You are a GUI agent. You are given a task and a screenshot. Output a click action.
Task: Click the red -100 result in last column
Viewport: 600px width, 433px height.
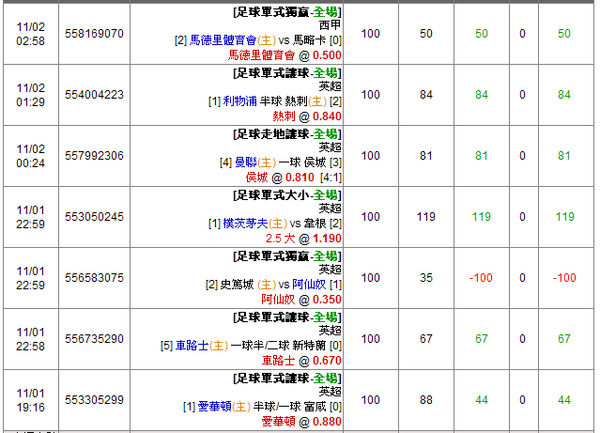coord(564,278)
